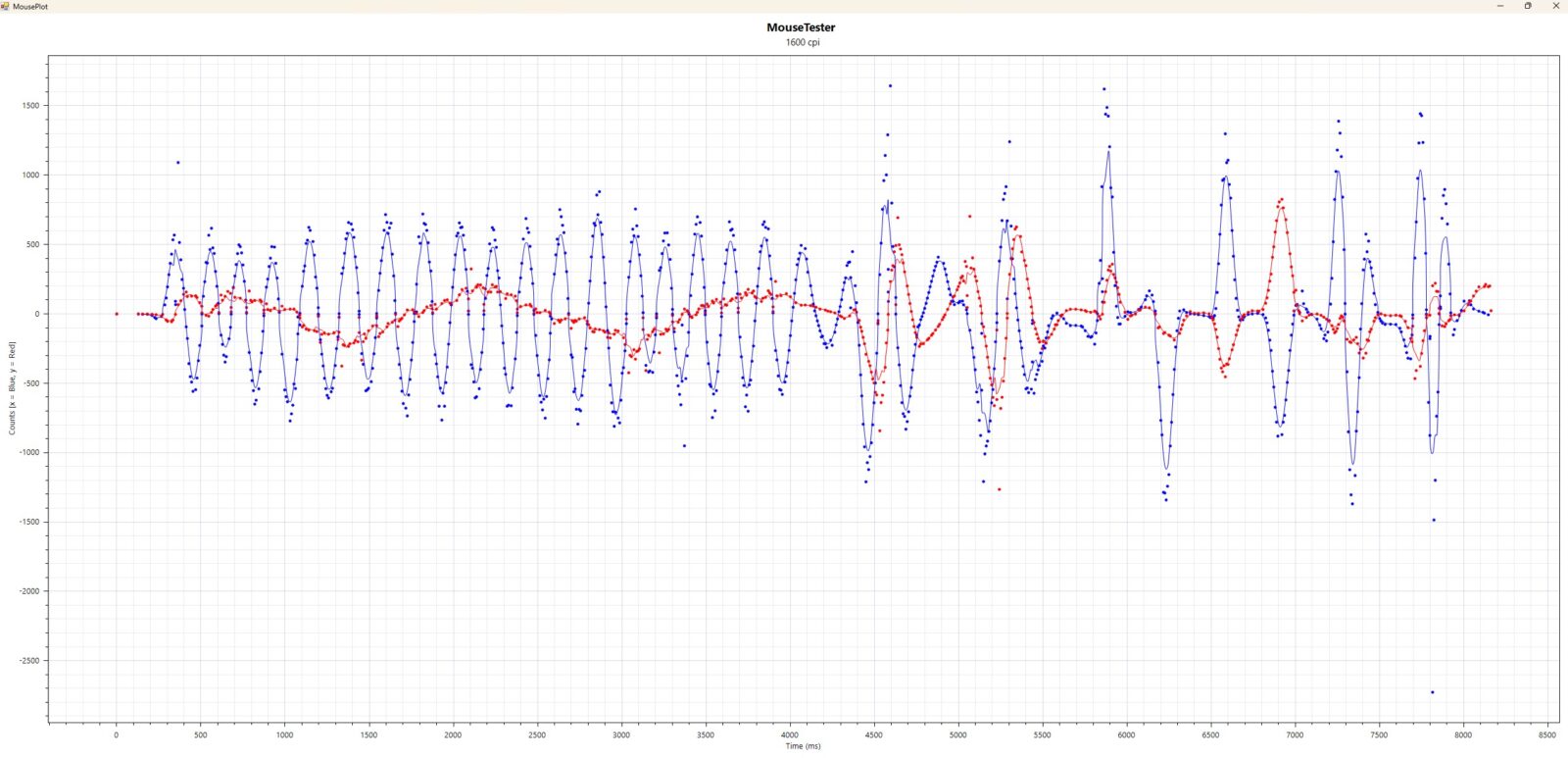Select the lowest blue outlier point below -2500
1568x758 pixels.
pyautogui.click(x=1432, y=692)
